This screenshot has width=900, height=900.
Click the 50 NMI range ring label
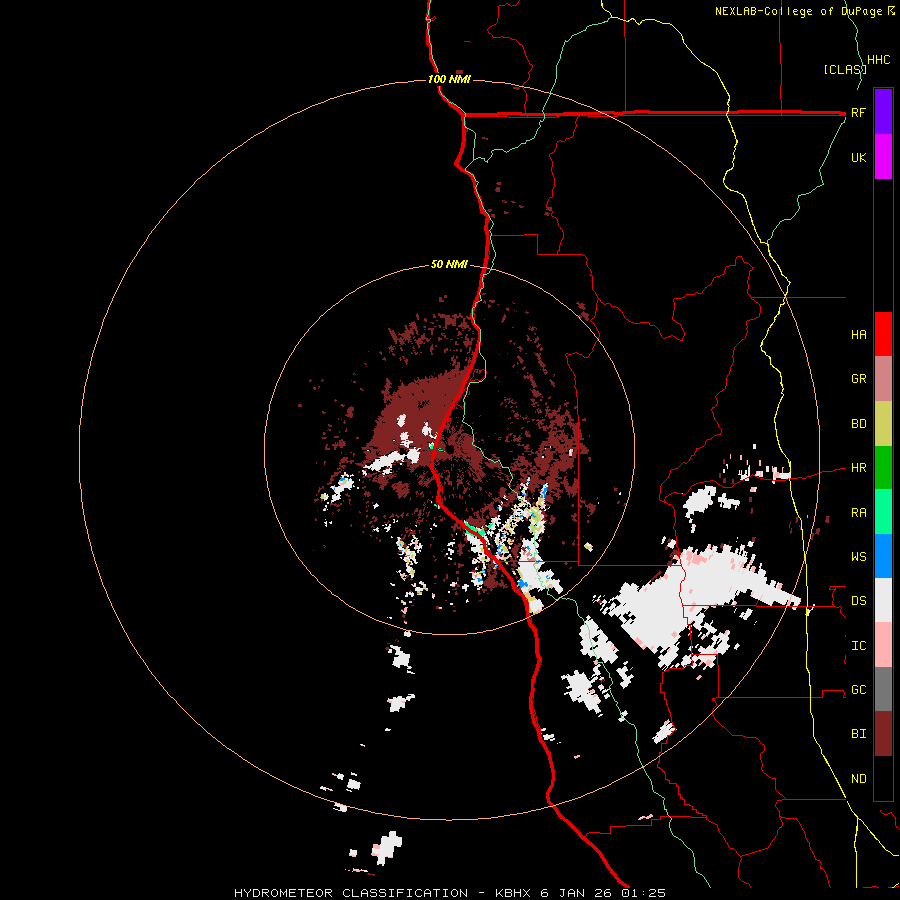coord(449,265)
